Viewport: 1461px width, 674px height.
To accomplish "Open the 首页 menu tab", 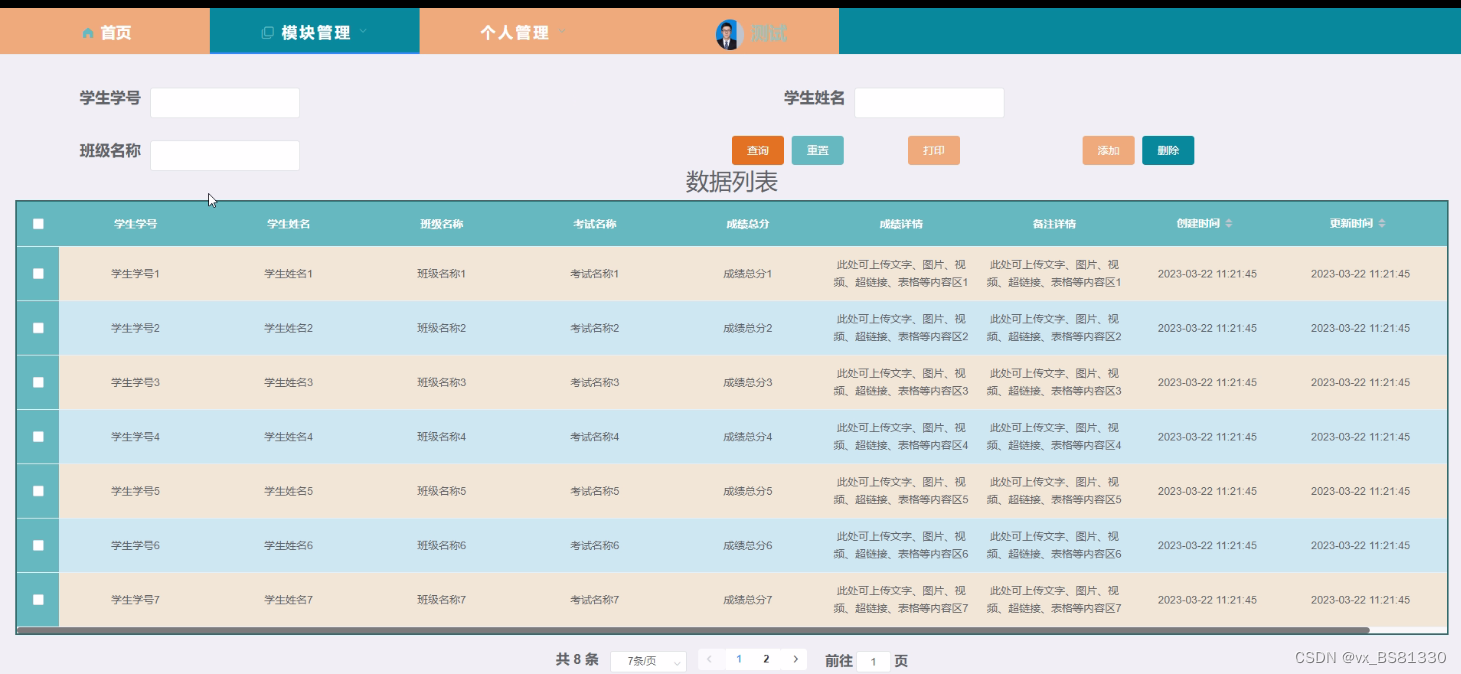I will coord(105,32).
